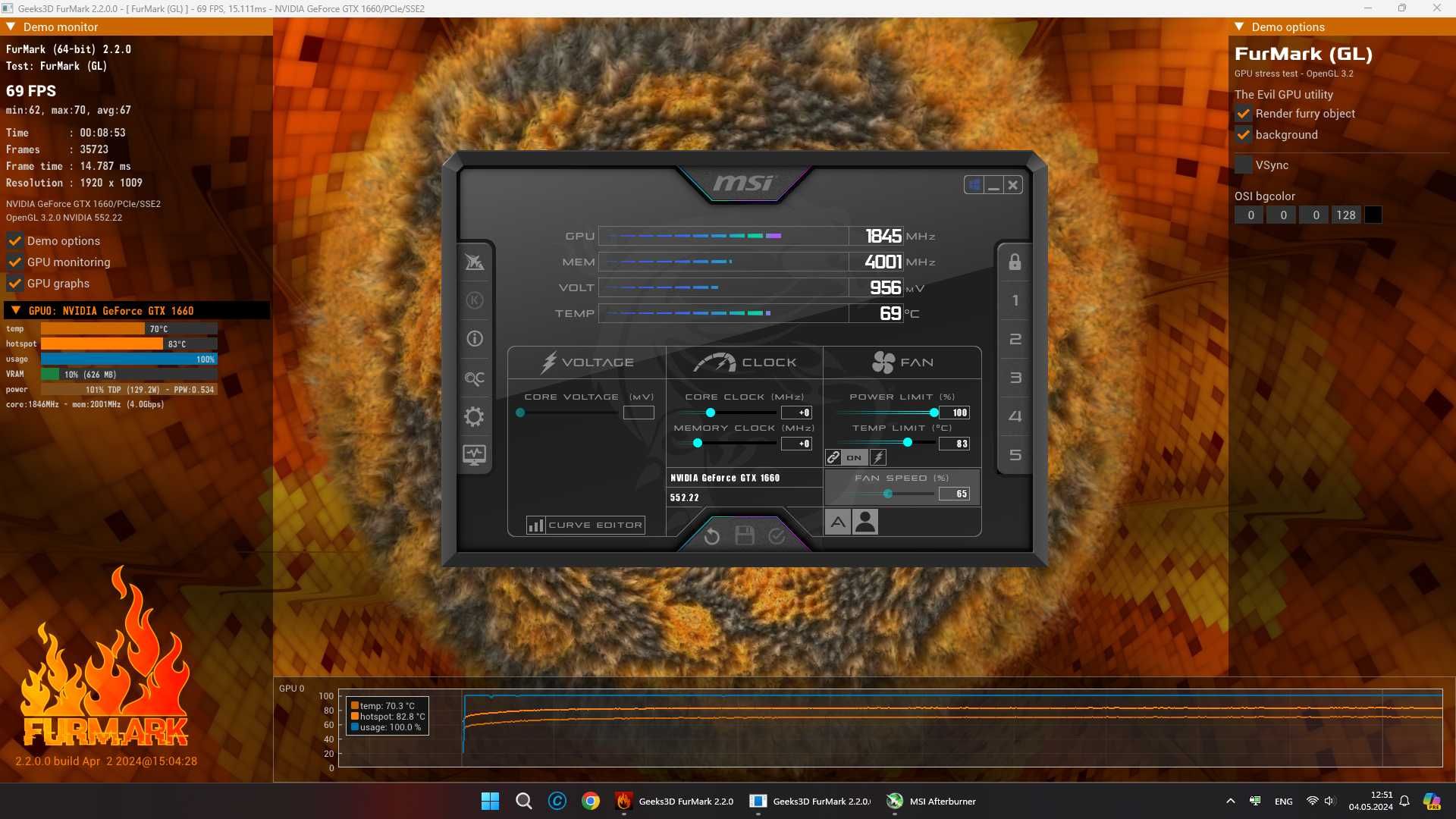Image resolution: width=1456 pixels, height=819 pixels.
Task: Adjust the temp limit slider handle
Action: pyautogui.click(x=908, y=443)
